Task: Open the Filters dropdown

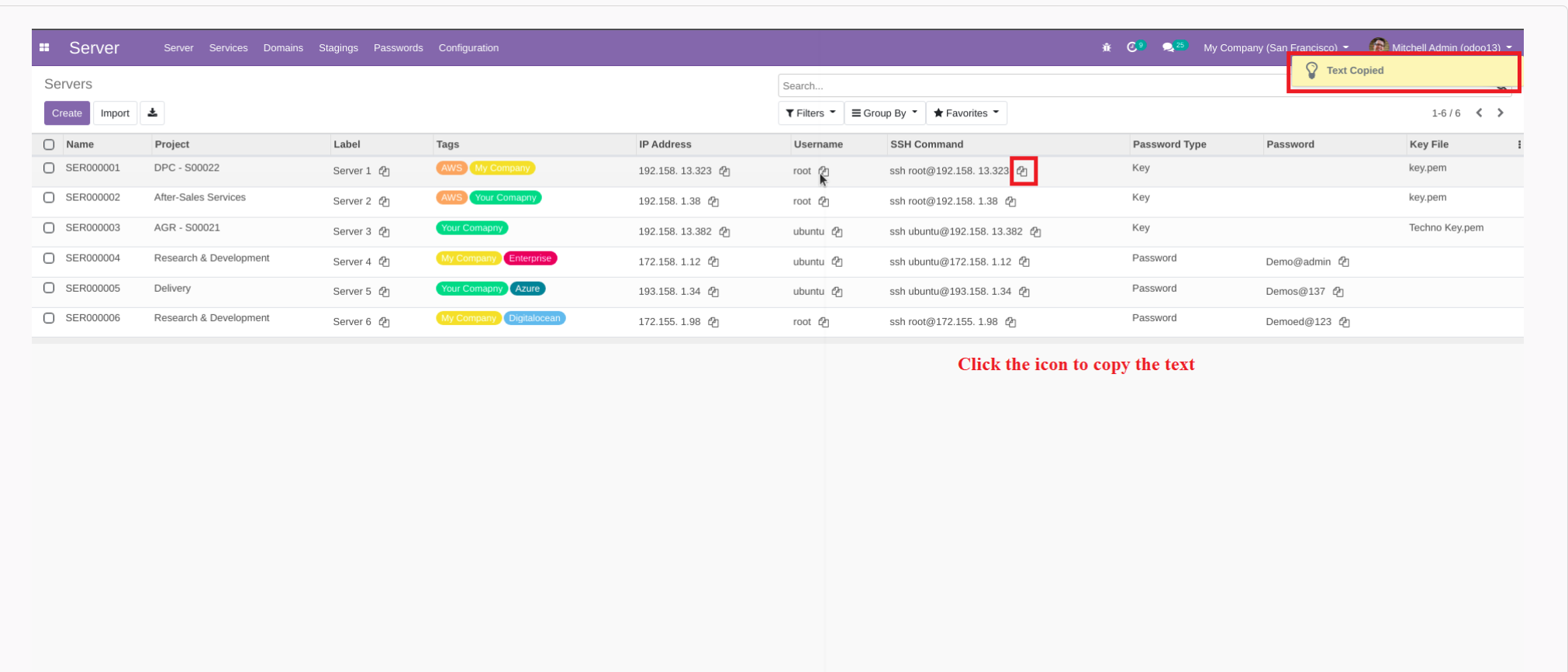Action: 810,113
